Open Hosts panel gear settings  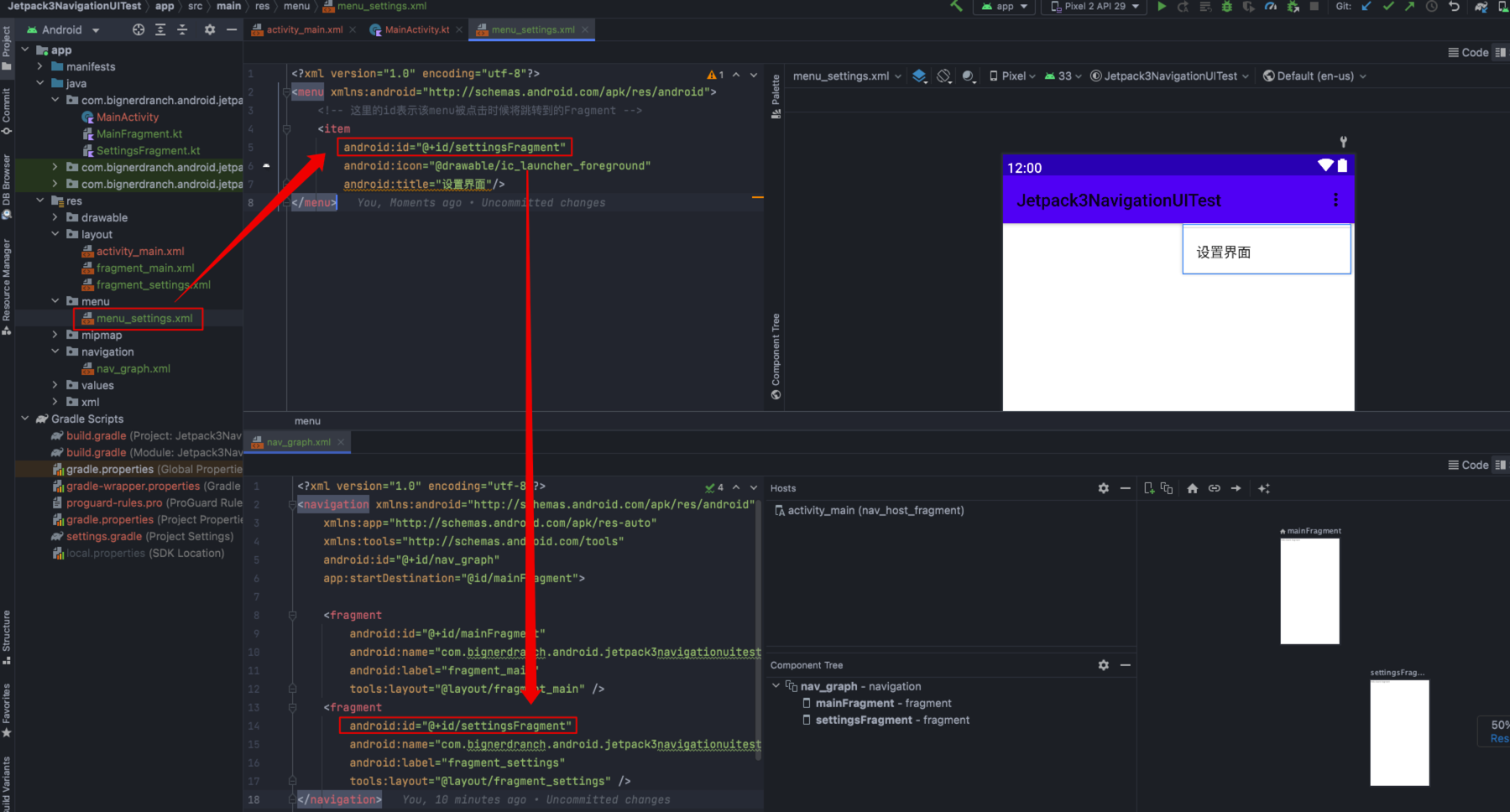1104,488
